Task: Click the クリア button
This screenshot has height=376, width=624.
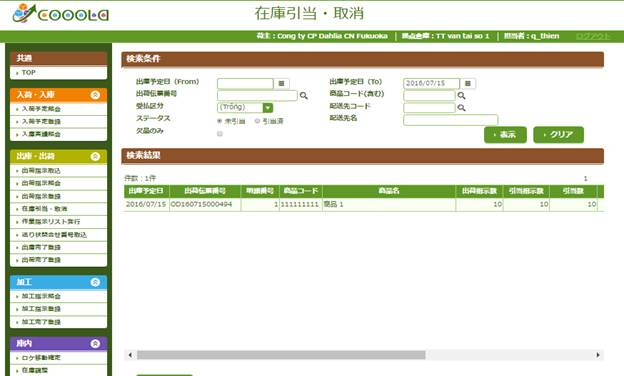Action: coord(558,134)
